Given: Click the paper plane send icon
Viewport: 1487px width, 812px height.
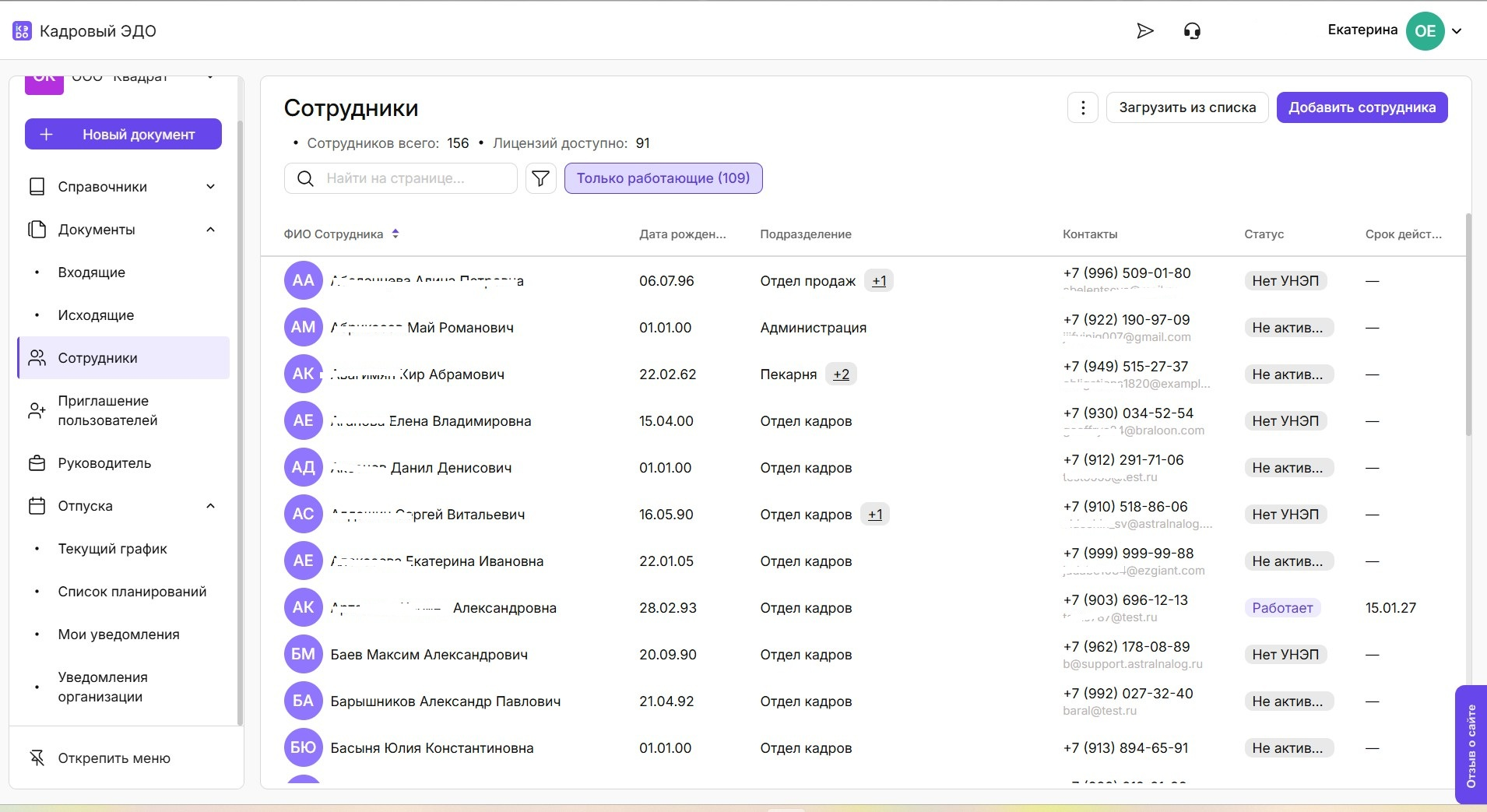Looking at the screenshot, I should [1144, 31].
